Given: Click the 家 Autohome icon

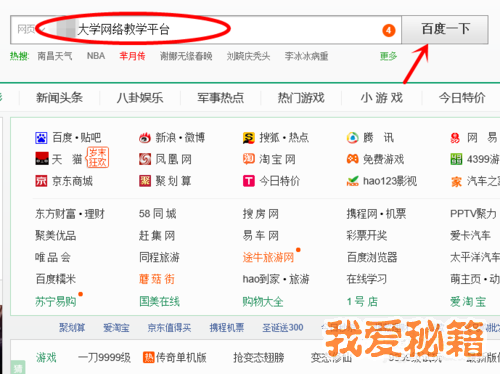Looking at the screenshot, I should click(x=456, y=182).
